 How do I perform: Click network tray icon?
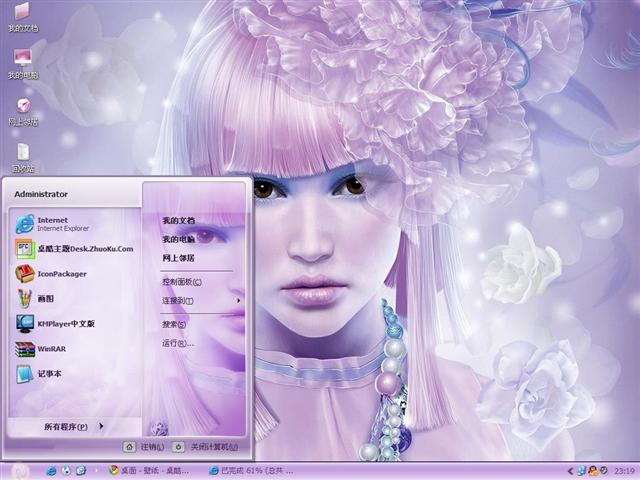[581, 471]
